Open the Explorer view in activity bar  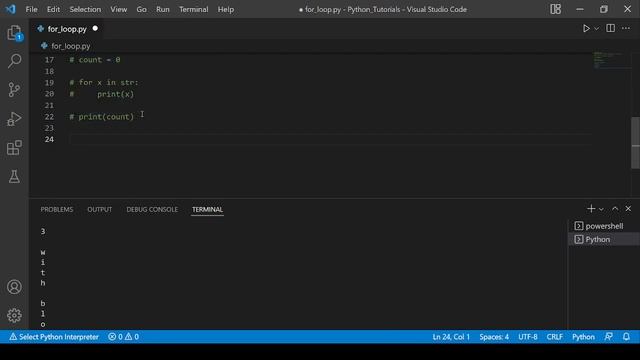(x=14, y=33)
